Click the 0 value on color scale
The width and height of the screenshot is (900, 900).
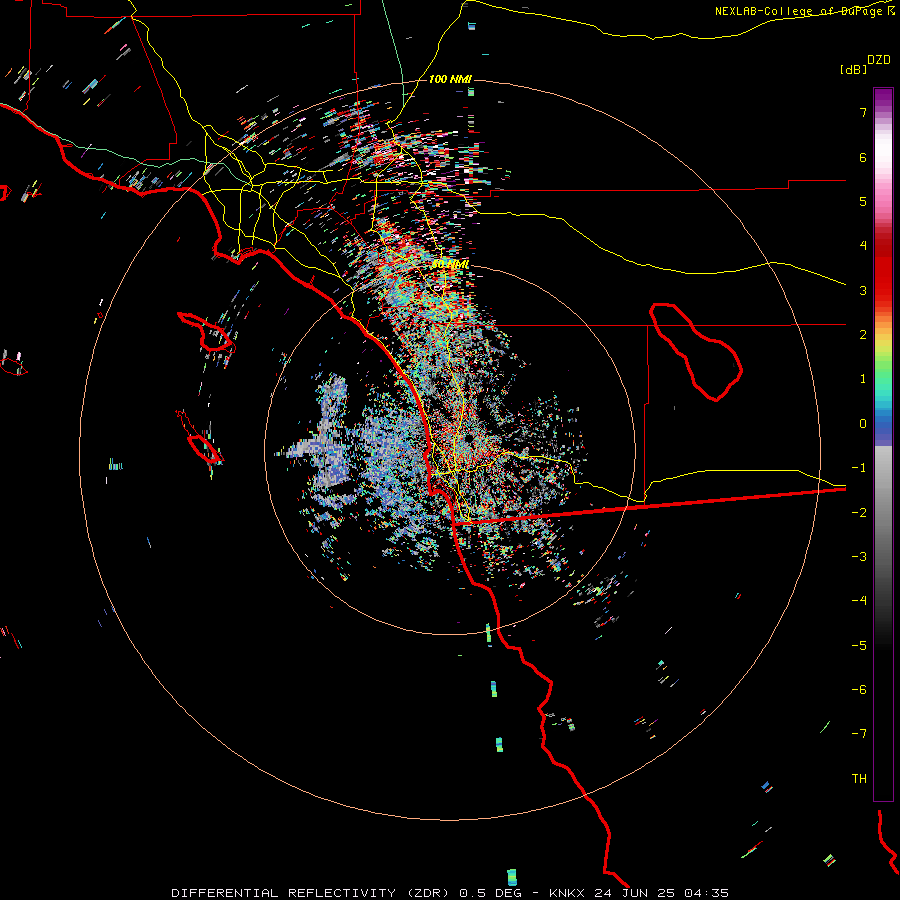tap(863, 424)
